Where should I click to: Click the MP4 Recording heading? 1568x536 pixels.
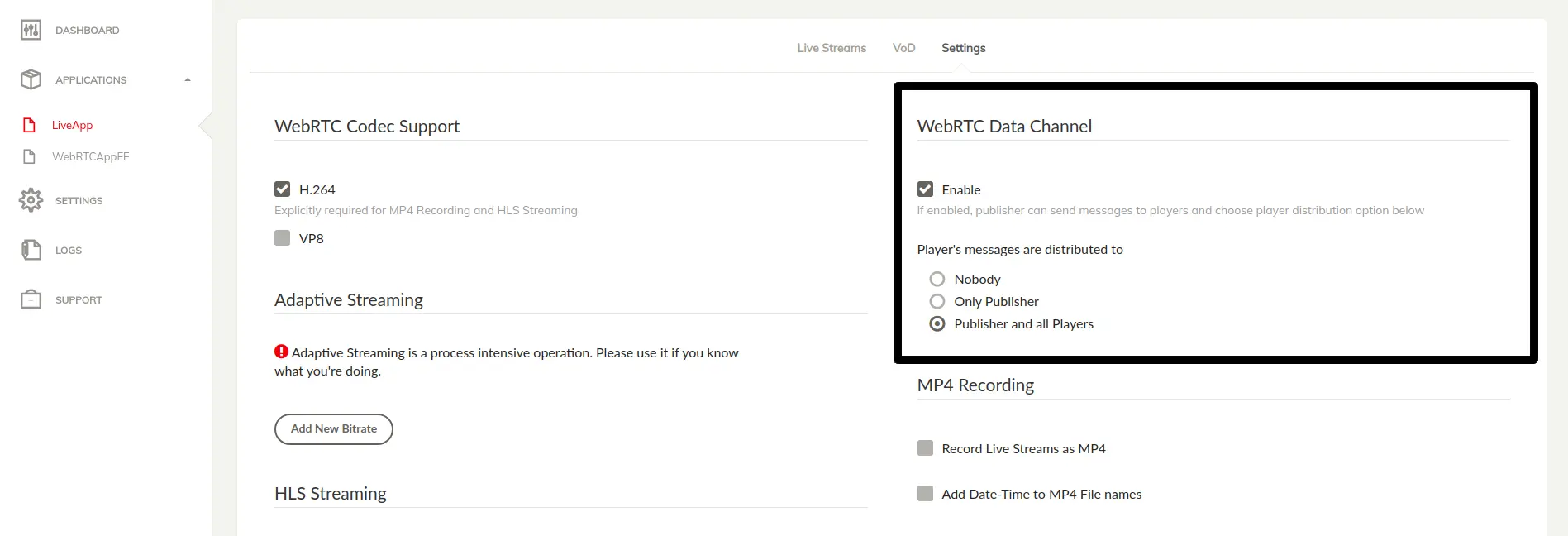click(975, 385)
